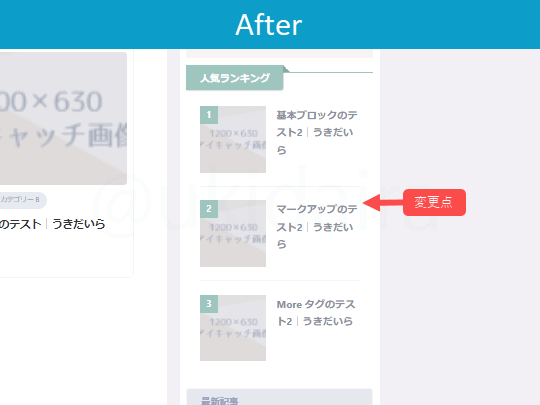The image size is (540, 405).
Task: Select the 人気ランキング widget heading
Action: point(235,78)
